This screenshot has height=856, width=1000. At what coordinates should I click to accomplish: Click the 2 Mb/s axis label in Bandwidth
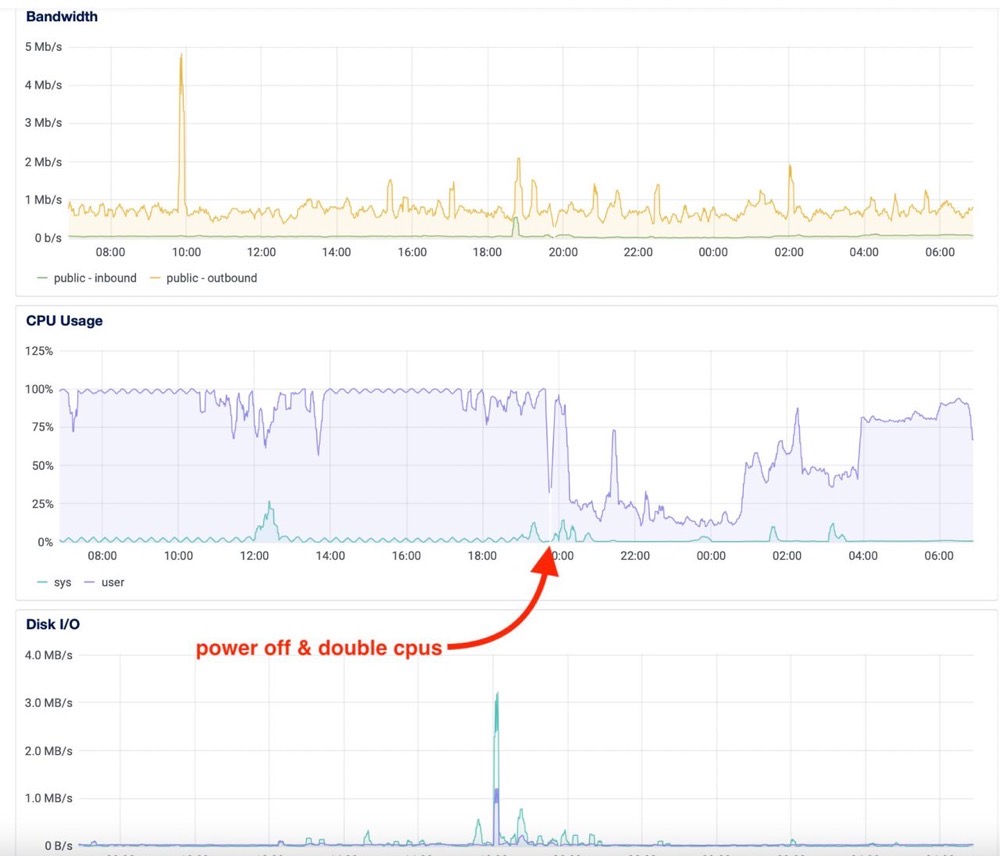(x=43, y=162)
